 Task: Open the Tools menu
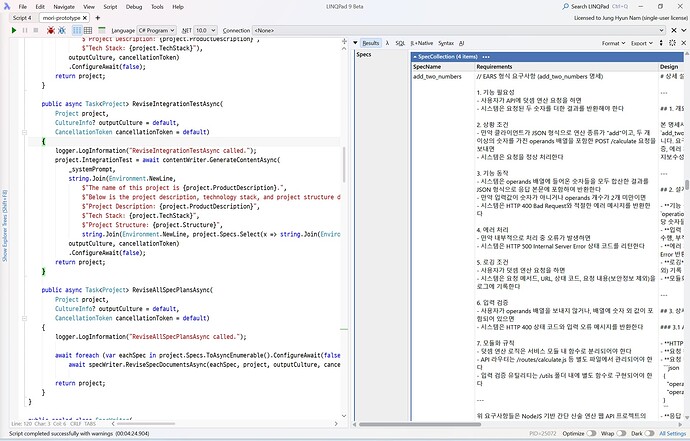click(x=157, y=7)
